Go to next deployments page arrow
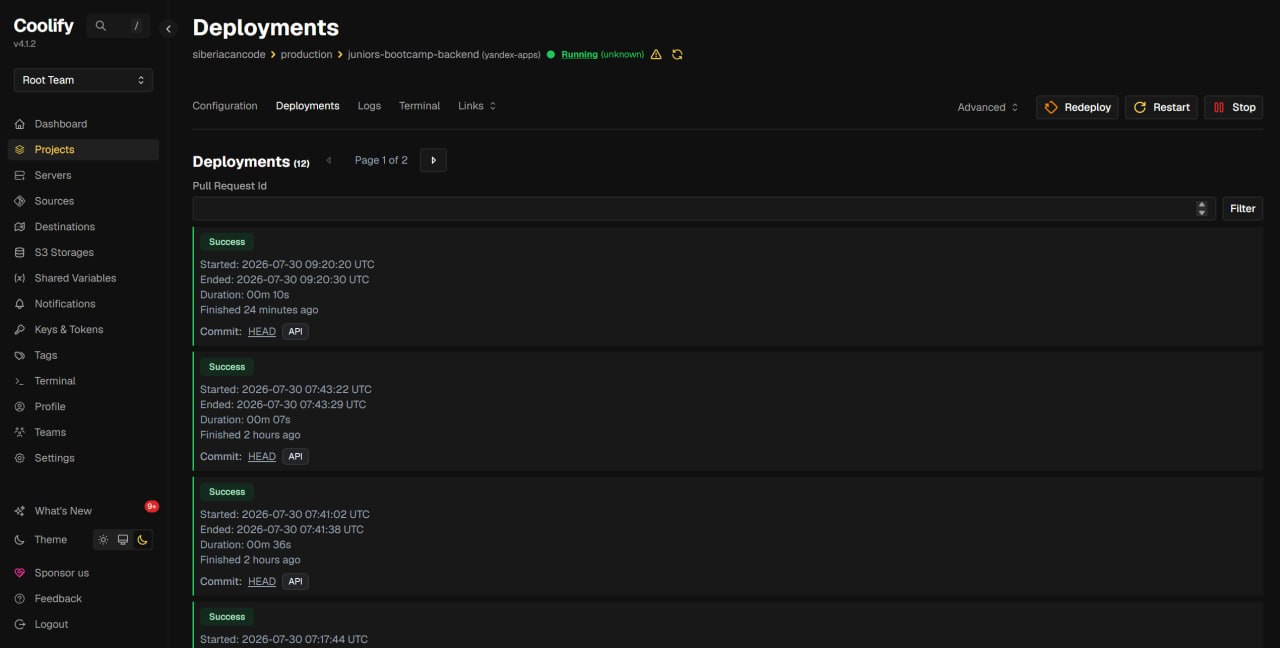 point(433,160)
